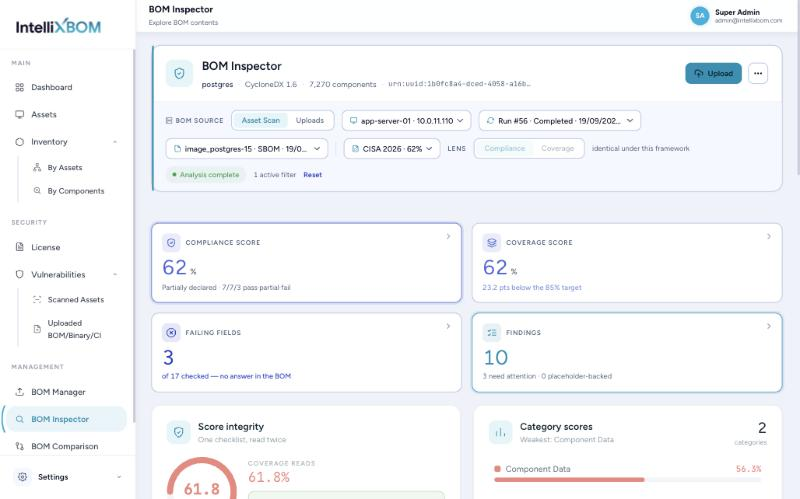Click the BOM Inspector magnifier icon
The width and height of the screenshot is (800, 499).
click(x=19, y=419)
